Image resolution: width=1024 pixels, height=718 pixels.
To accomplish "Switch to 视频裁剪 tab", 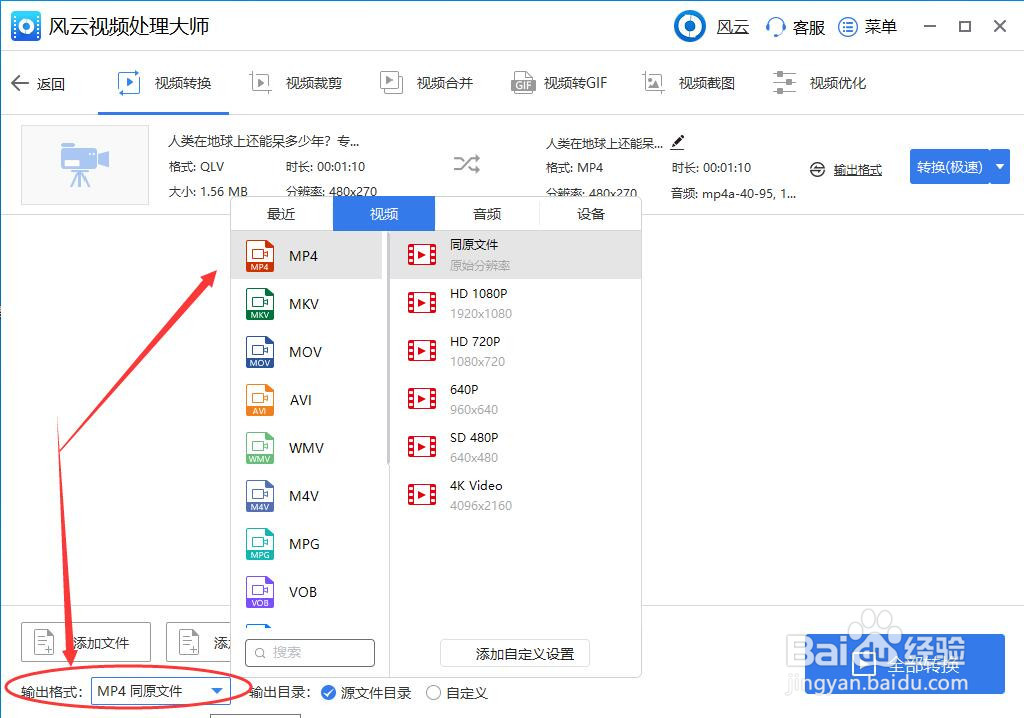I will [x=295, y=83].
